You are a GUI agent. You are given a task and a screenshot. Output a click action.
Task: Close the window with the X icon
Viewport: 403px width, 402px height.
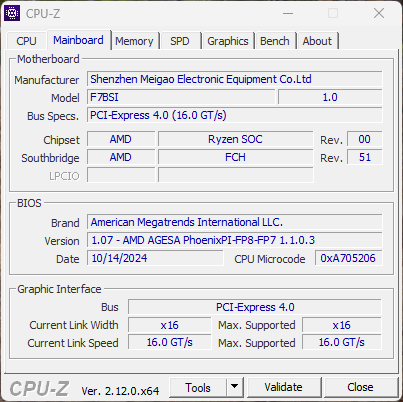point(379,13)
